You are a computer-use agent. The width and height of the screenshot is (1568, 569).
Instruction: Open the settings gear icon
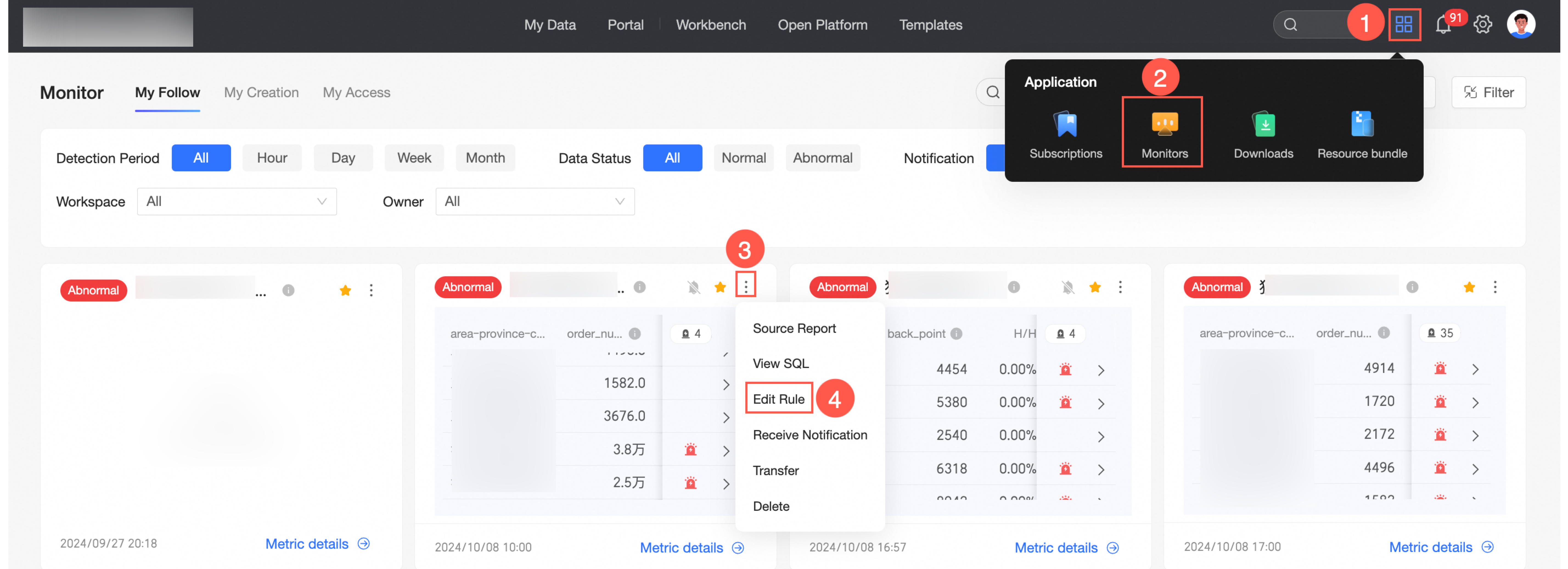[x=1482, y=25]
